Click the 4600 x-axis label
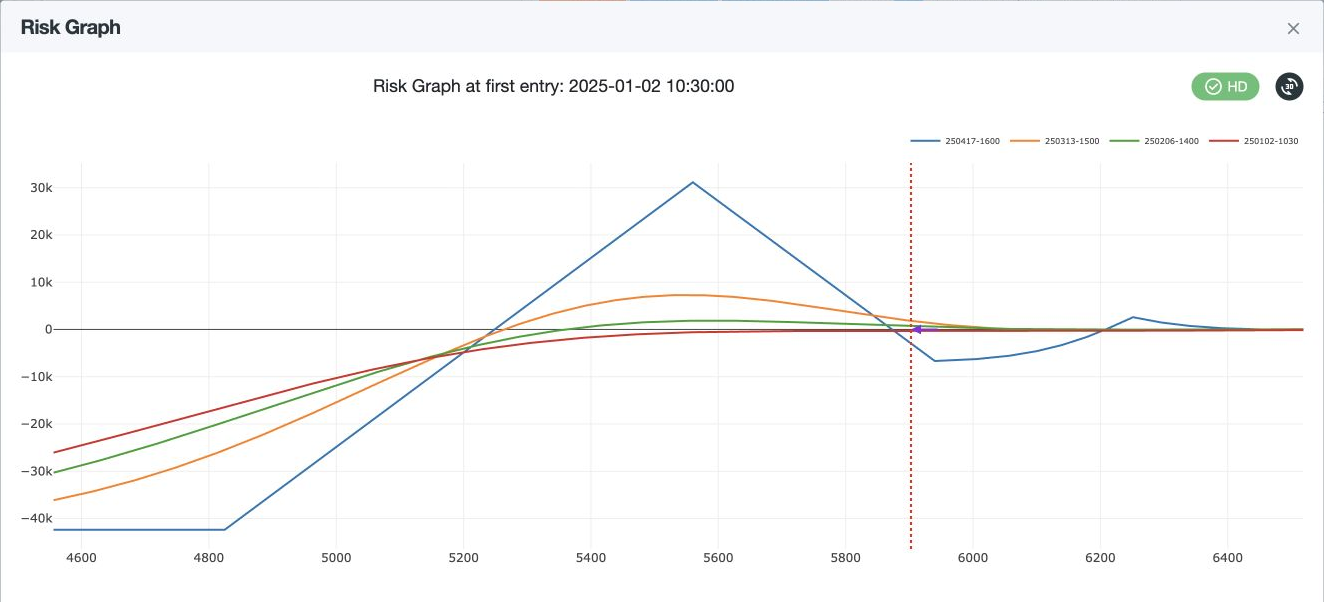 [82, 558]
